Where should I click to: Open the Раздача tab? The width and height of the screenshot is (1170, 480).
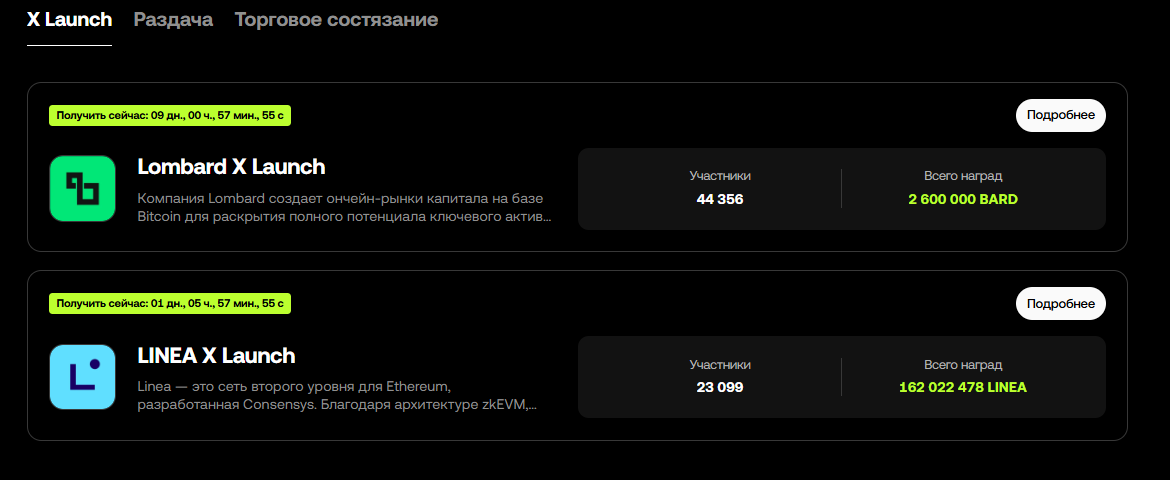click(x=173, y=20)
